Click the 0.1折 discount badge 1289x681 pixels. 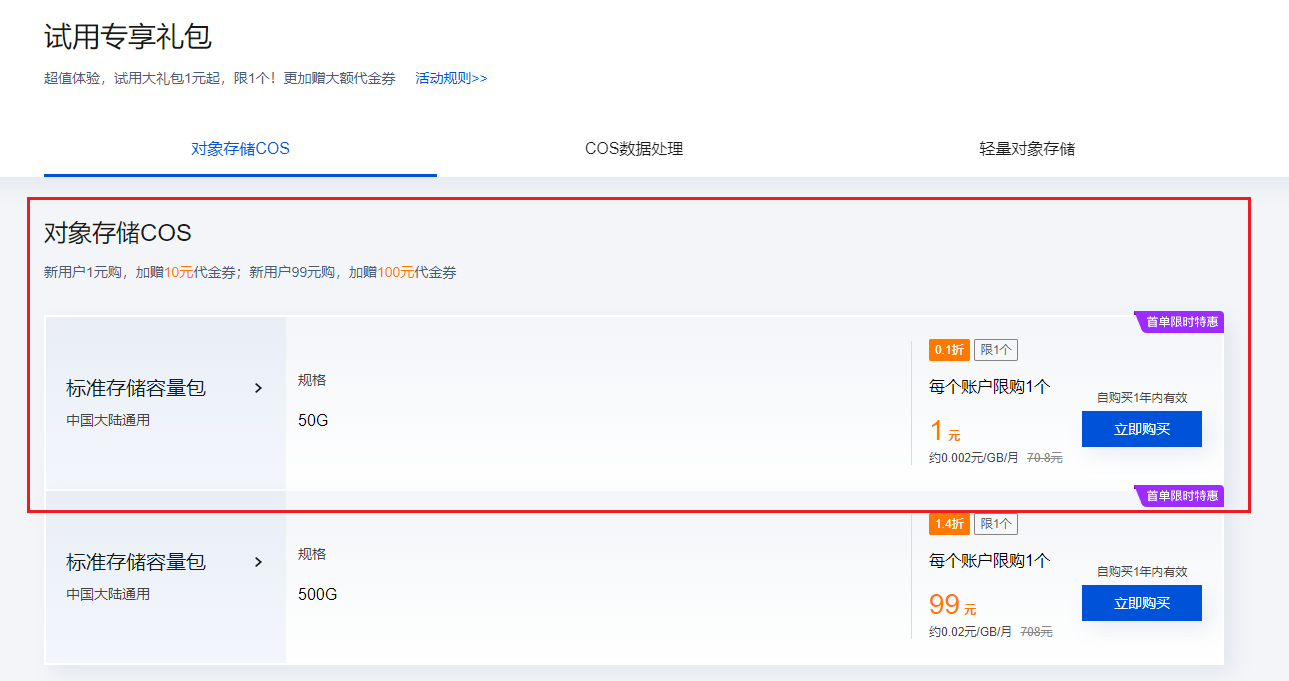pyautogui.click(x=949, y=350)
